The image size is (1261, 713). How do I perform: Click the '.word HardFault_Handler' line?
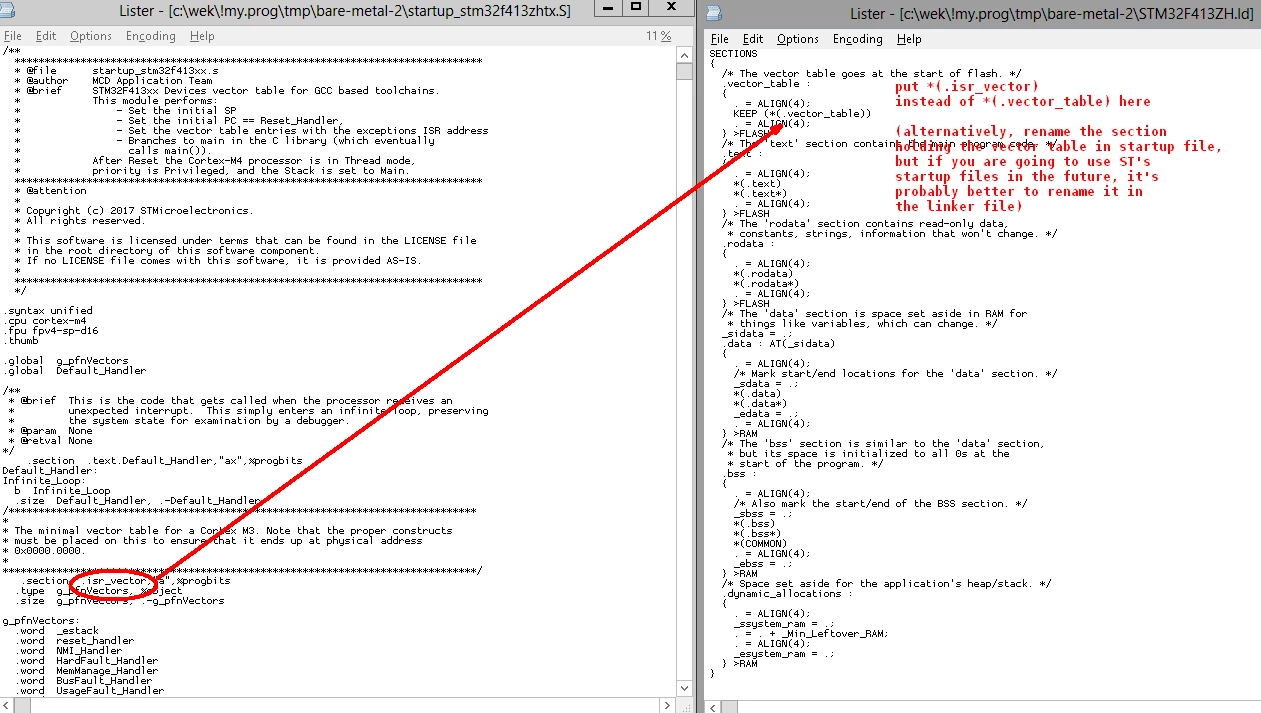pyautogui.click(x=89, y=661)
